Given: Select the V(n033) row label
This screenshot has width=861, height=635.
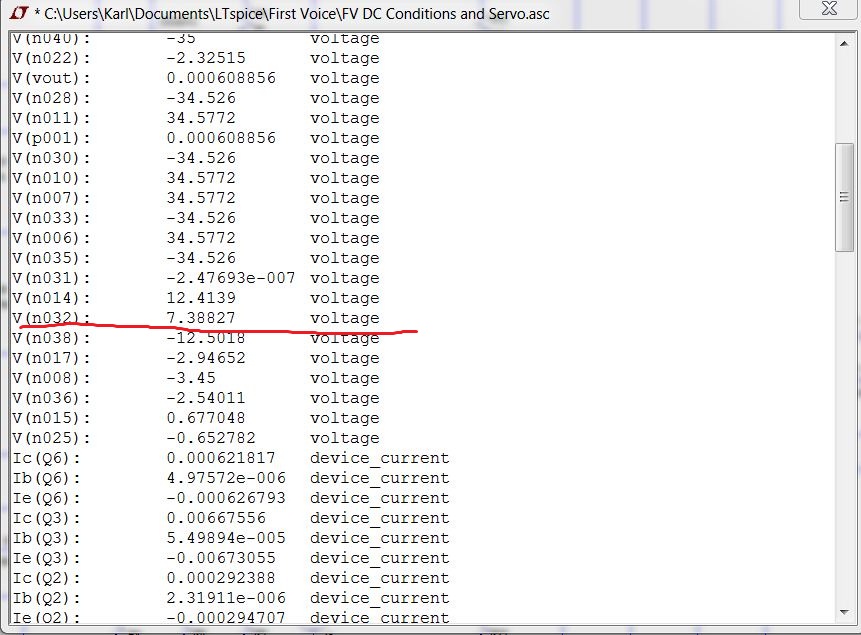Looking at the screenshot, I should (x=51, y=218).
